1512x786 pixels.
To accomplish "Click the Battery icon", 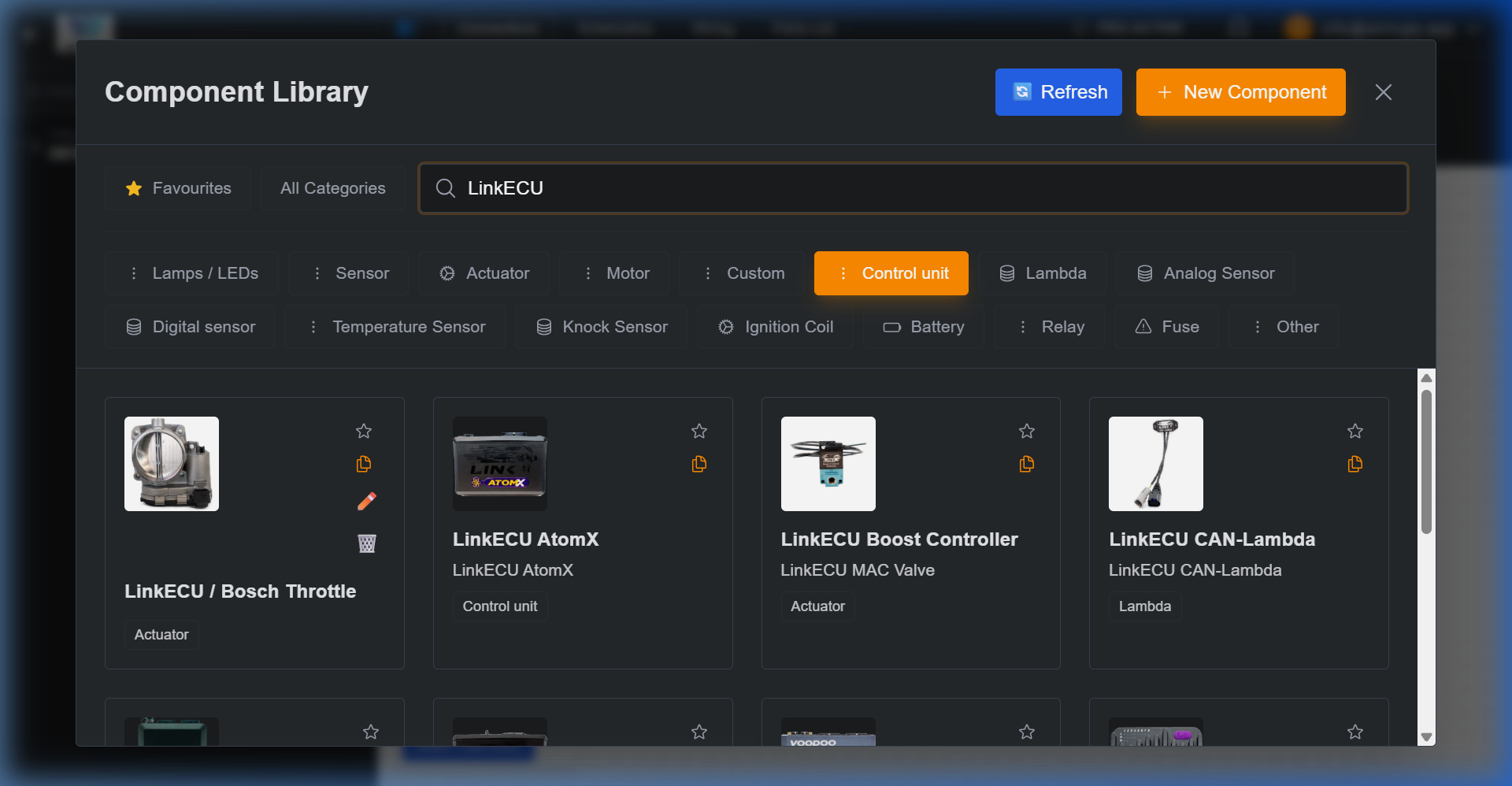I will [x=891, y=327].
